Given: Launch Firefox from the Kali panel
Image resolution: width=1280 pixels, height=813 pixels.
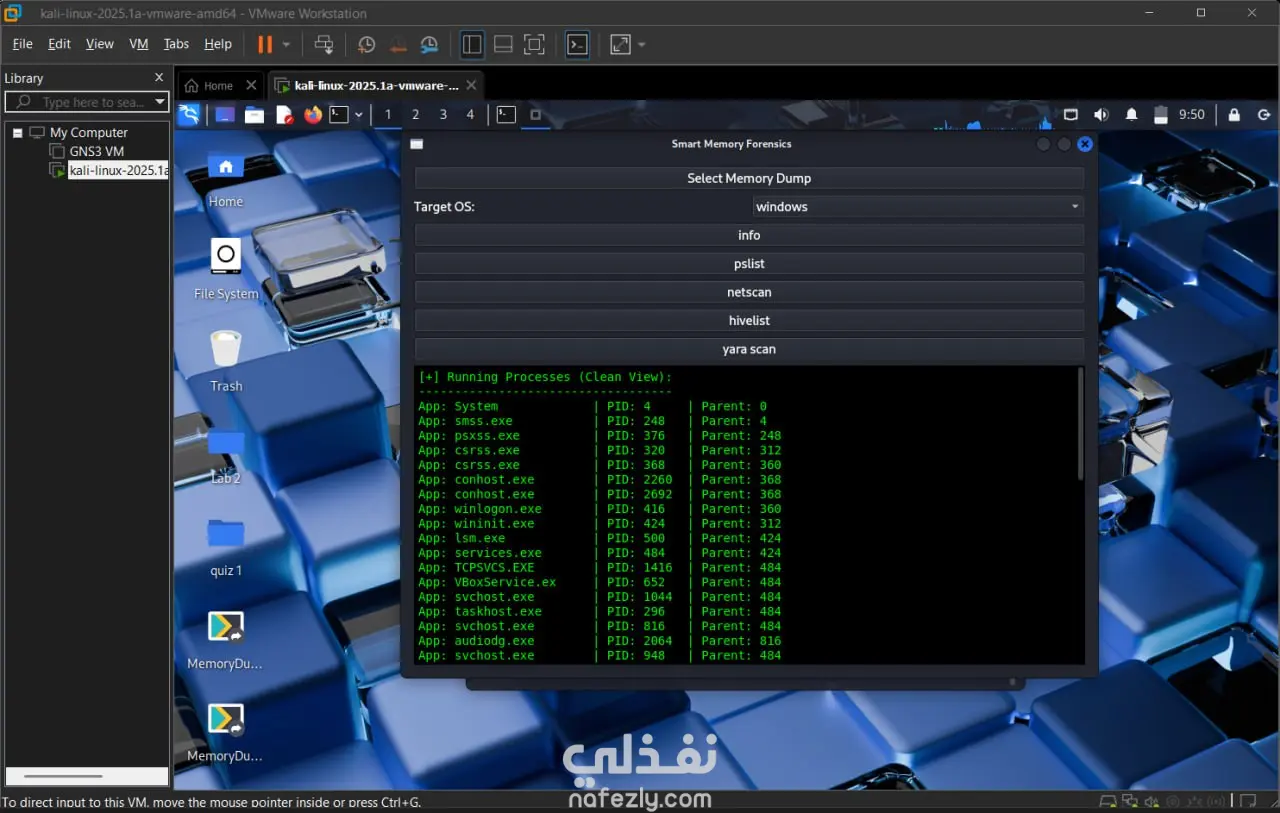Looking at the screenshot, I should click(313, 115).
